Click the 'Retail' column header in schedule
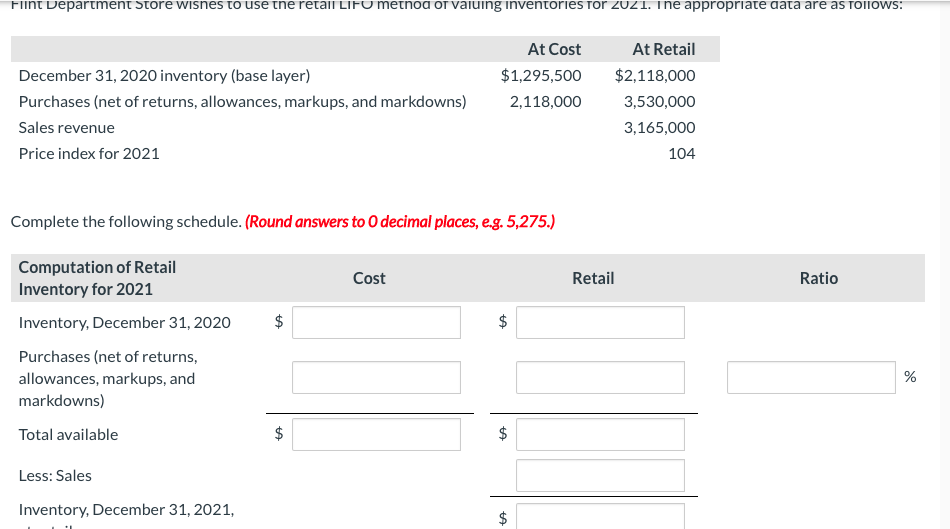Image resolution: width=950 pixels, height=529 pixels. click(593, 278)
